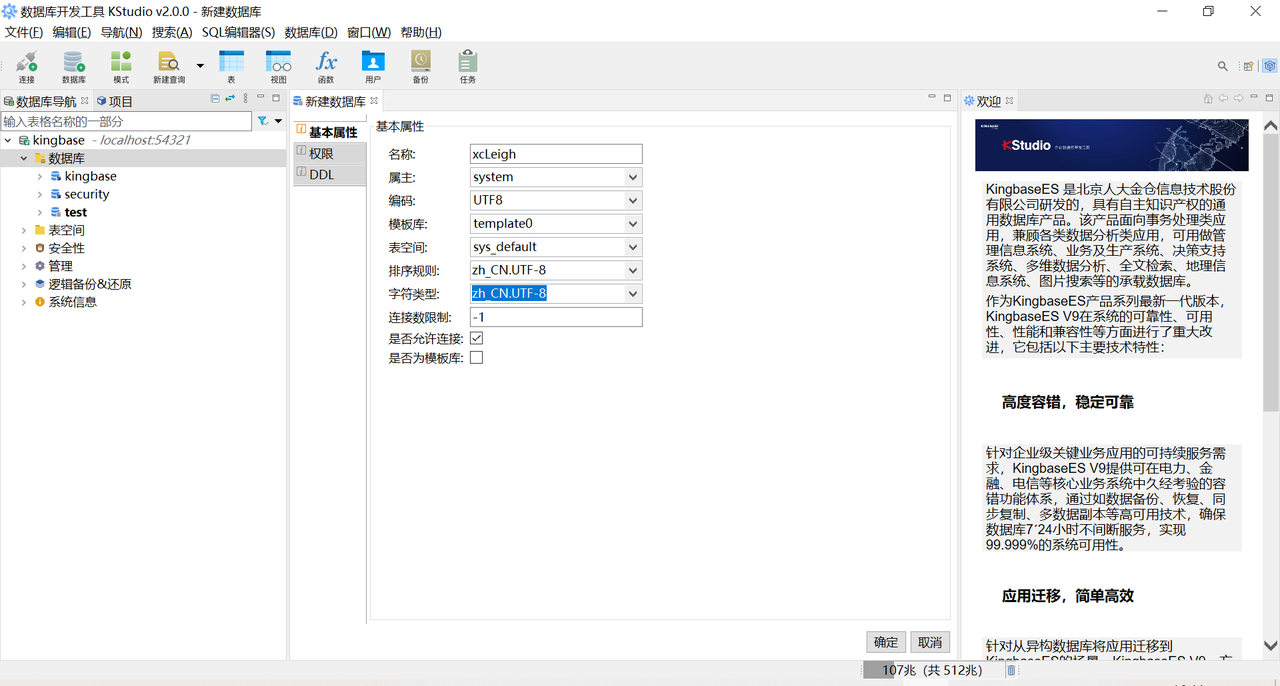The height and width of the screenshot is (686, 1280).
Task: Click the navigator view menu dots icon
Action: point(246,98)
